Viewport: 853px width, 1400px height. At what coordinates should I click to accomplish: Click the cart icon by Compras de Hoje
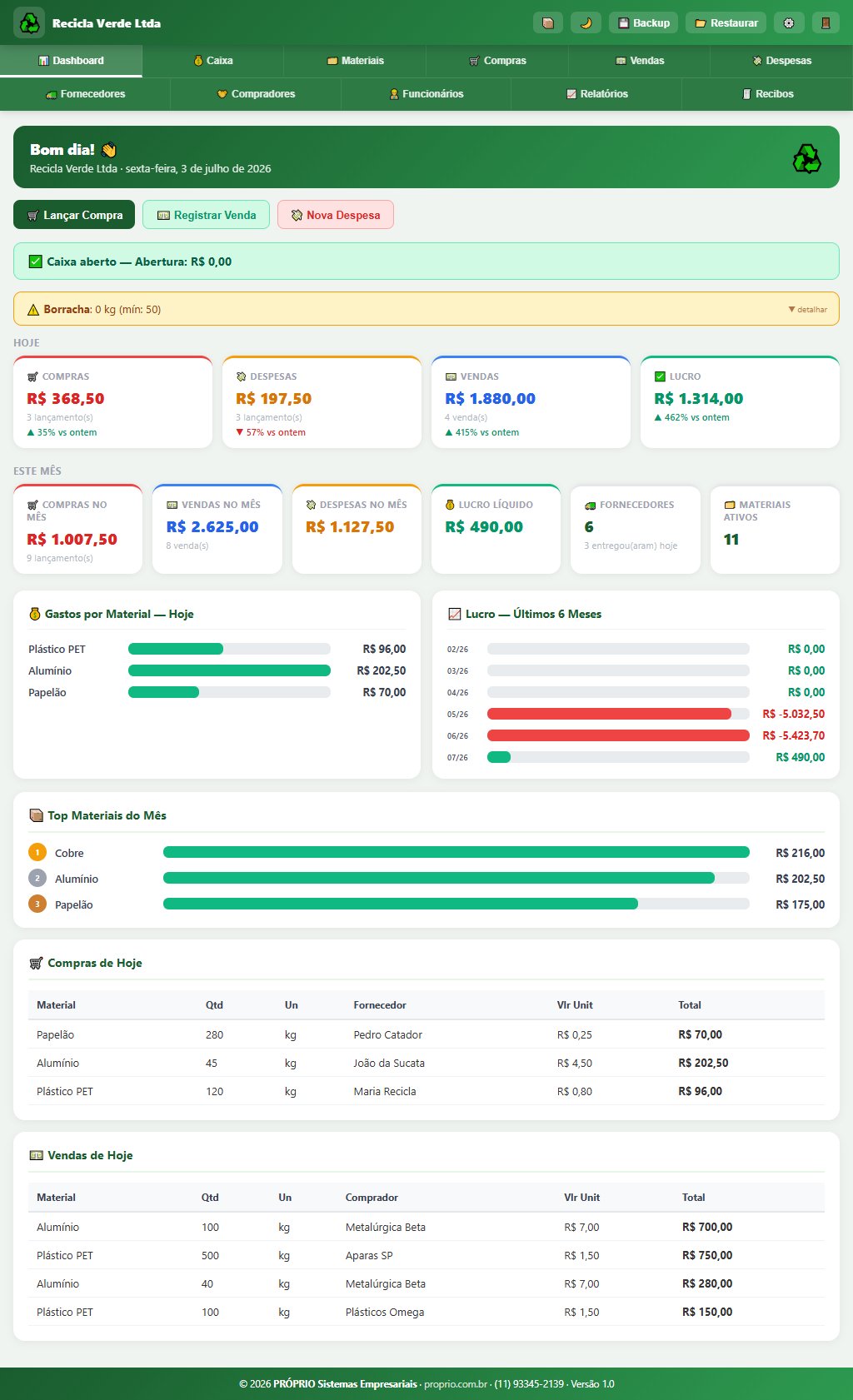click(36, 963)
